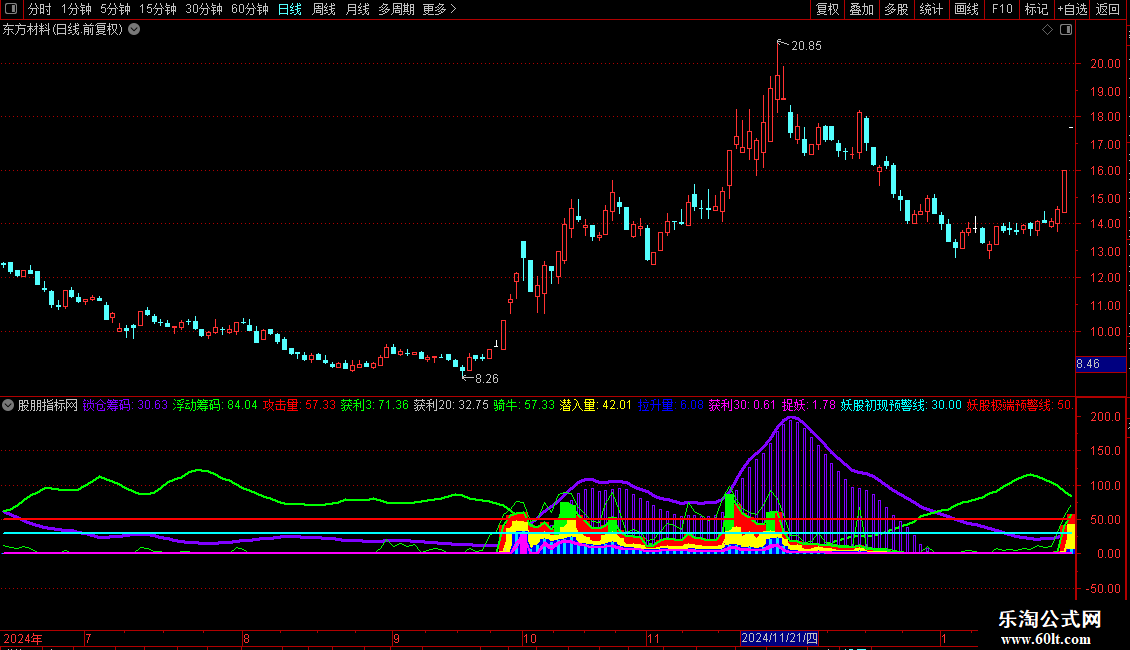Click the month 8 marker on time axis

[x=246, y=638]
